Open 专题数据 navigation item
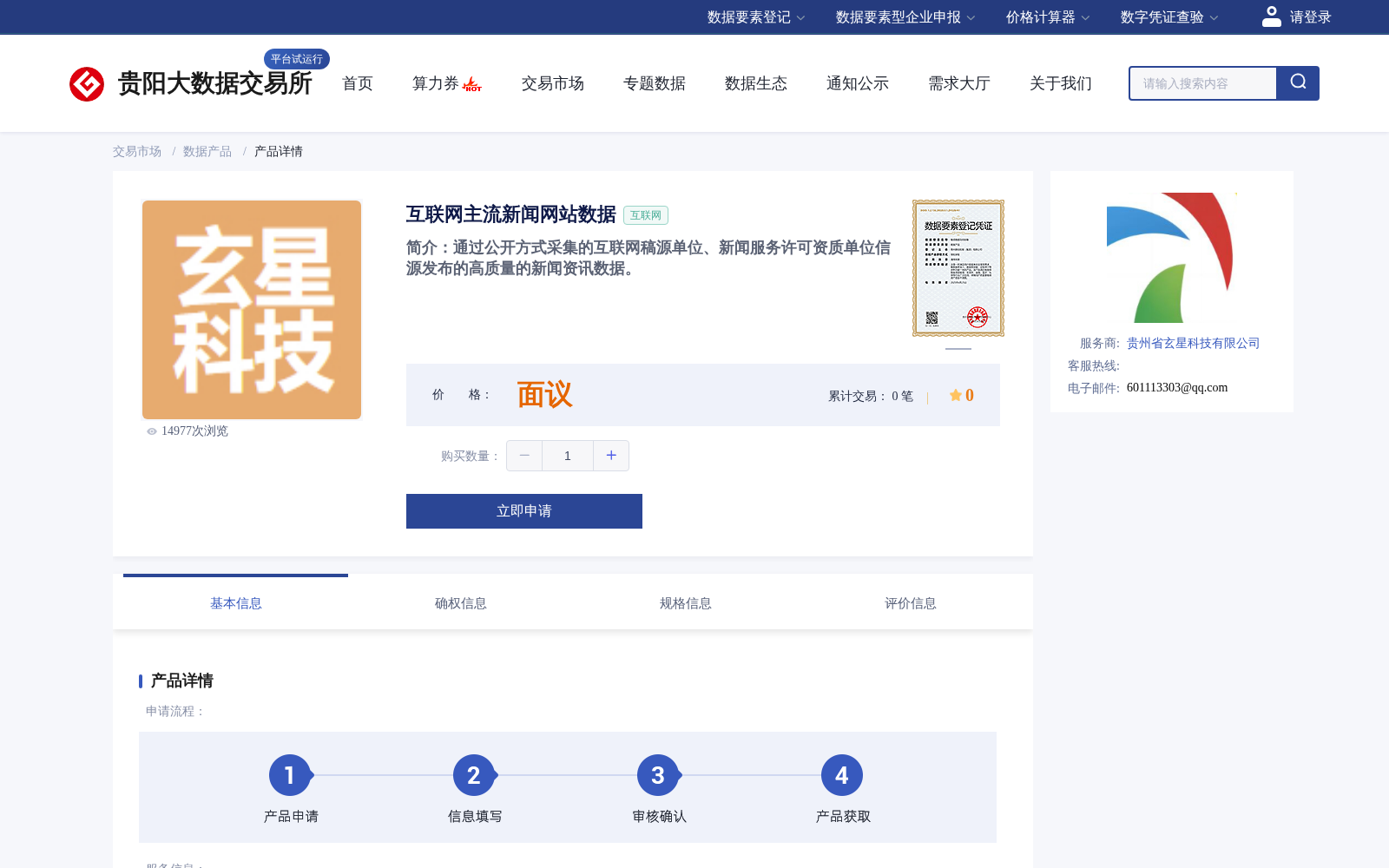Viewport: 1389px width, 868px height. pos(655,83)
